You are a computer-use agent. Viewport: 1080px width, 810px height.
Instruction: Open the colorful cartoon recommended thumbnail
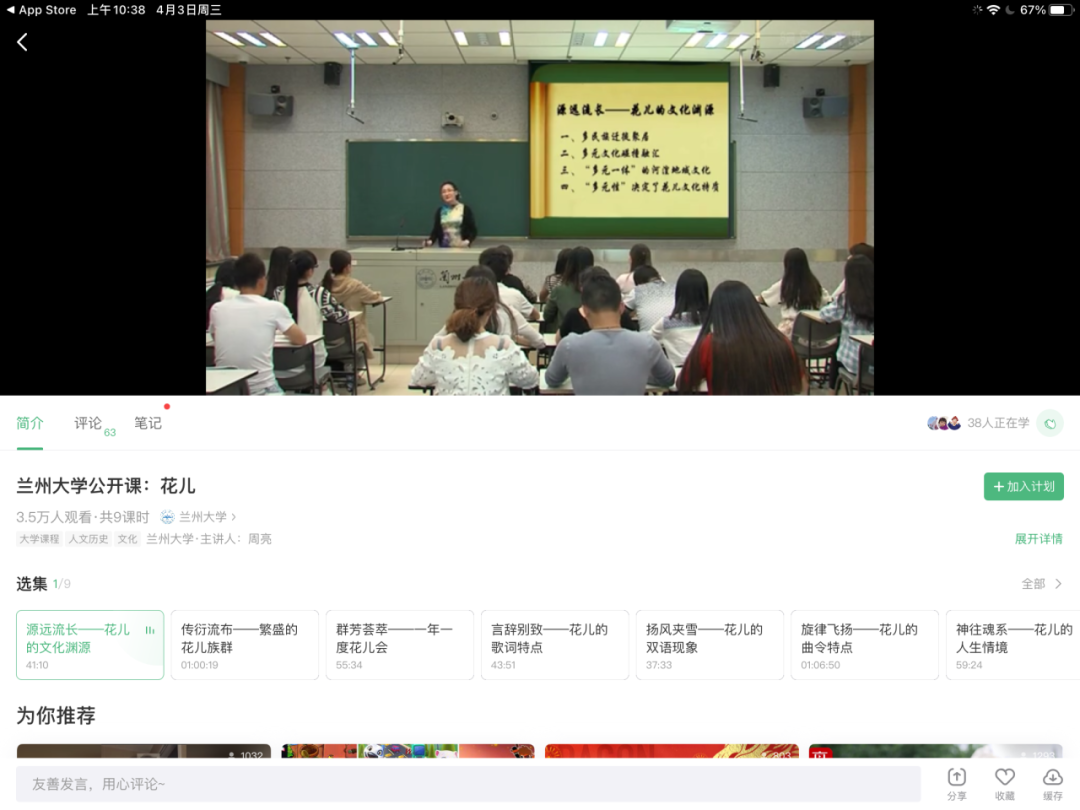pyautogui.click(x=408, y=751)
